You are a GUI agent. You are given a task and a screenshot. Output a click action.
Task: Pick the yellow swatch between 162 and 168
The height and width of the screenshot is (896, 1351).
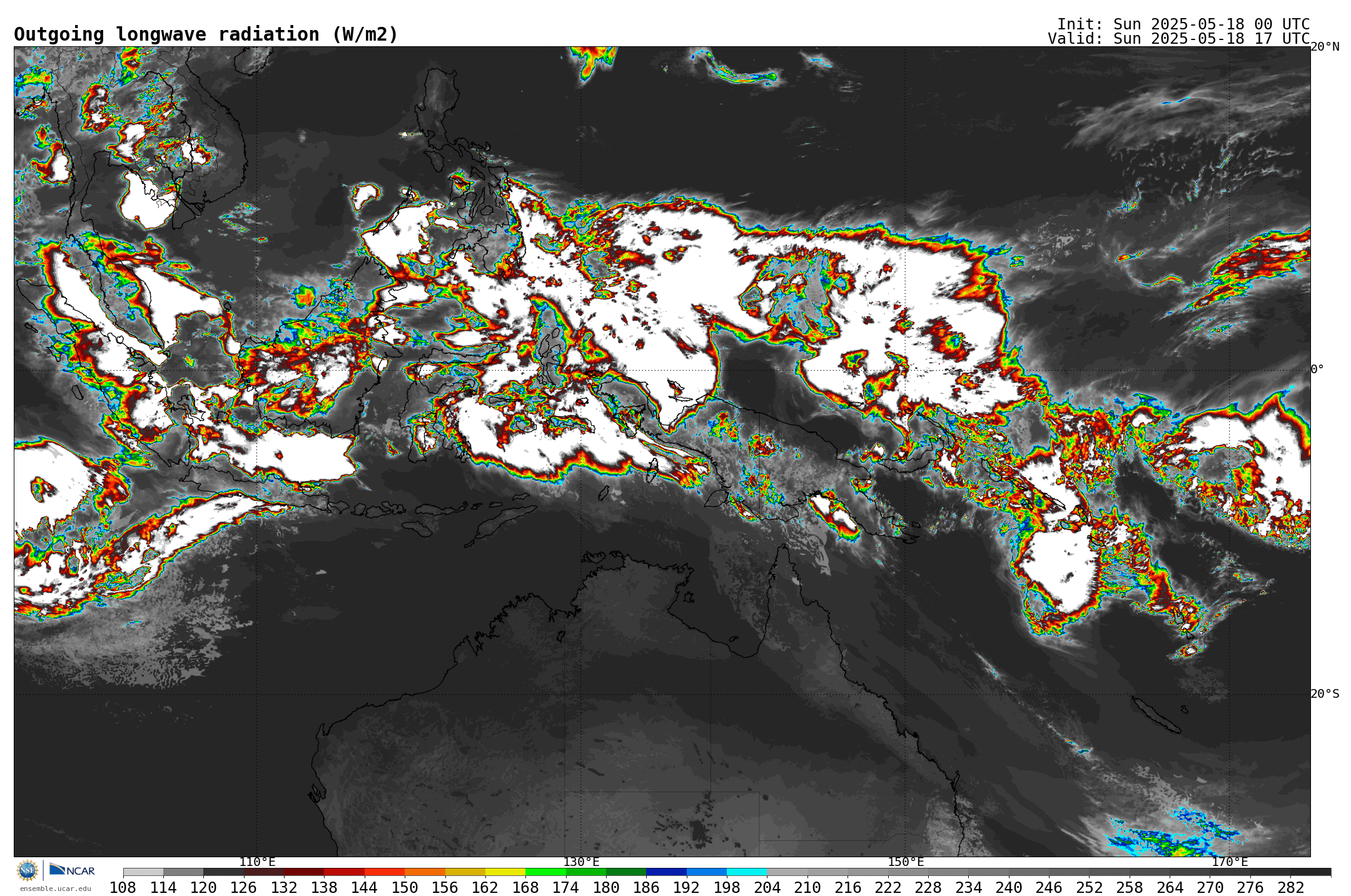click(x=505, y=872)
